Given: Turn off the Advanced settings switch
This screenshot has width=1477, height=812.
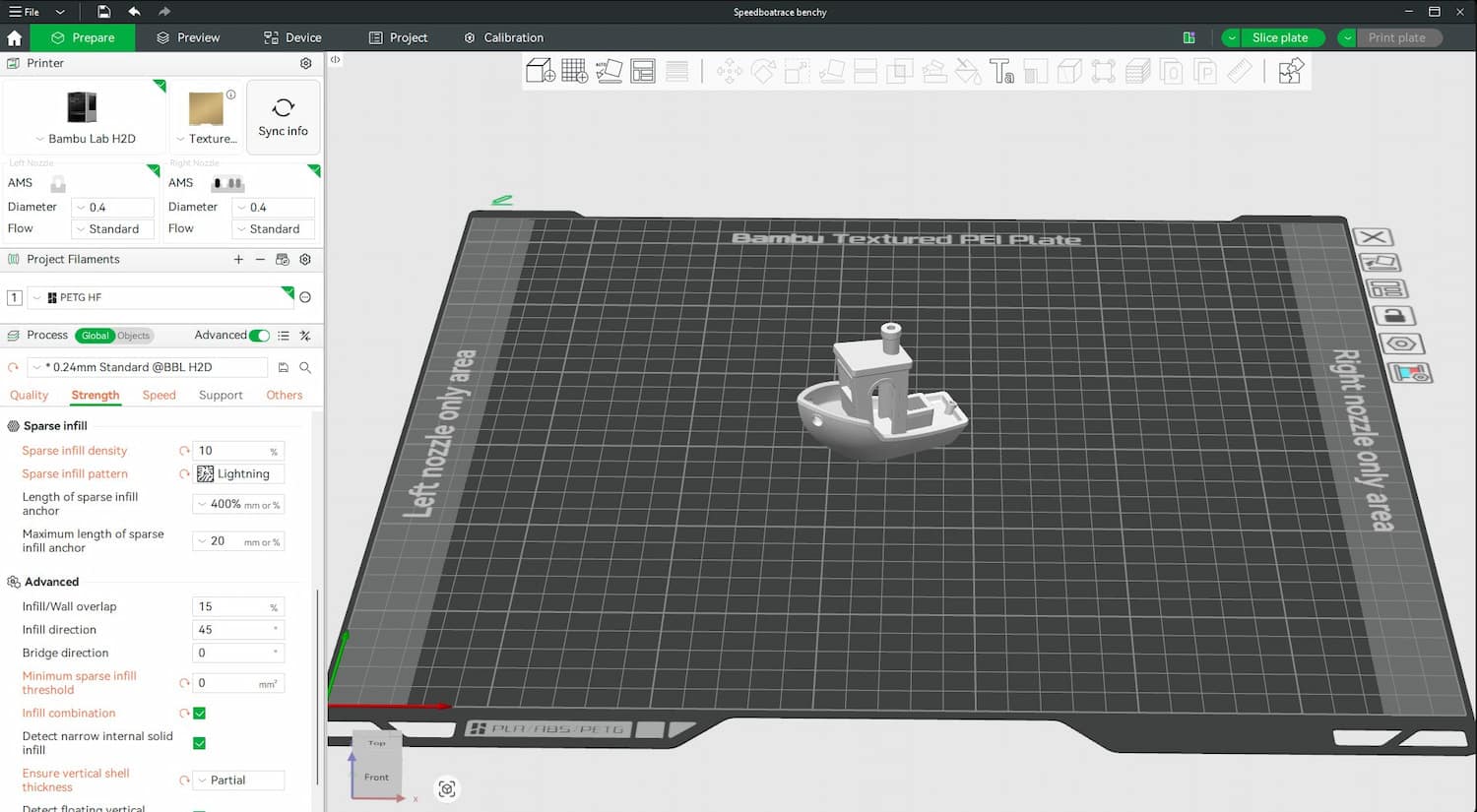Looking at the screenshot, I should coord(260,336).
